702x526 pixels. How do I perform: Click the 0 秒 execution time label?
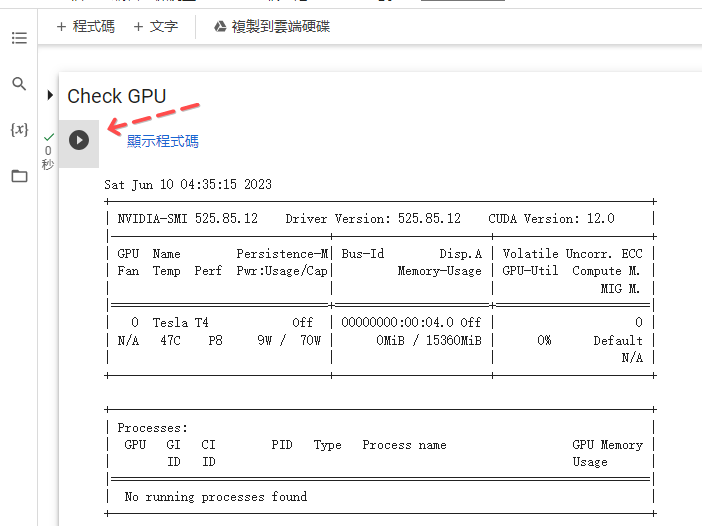48,157
